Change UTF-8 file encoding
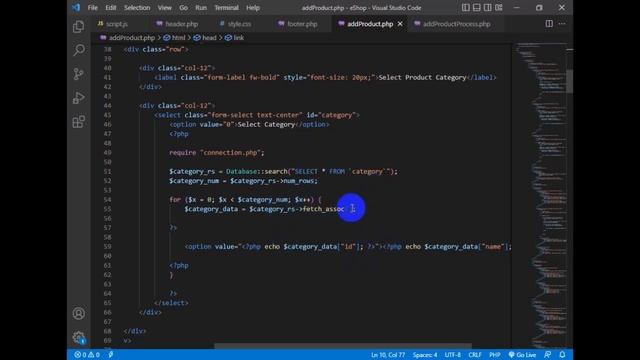This screenshot has height=360, width=640. coord(452,355)
